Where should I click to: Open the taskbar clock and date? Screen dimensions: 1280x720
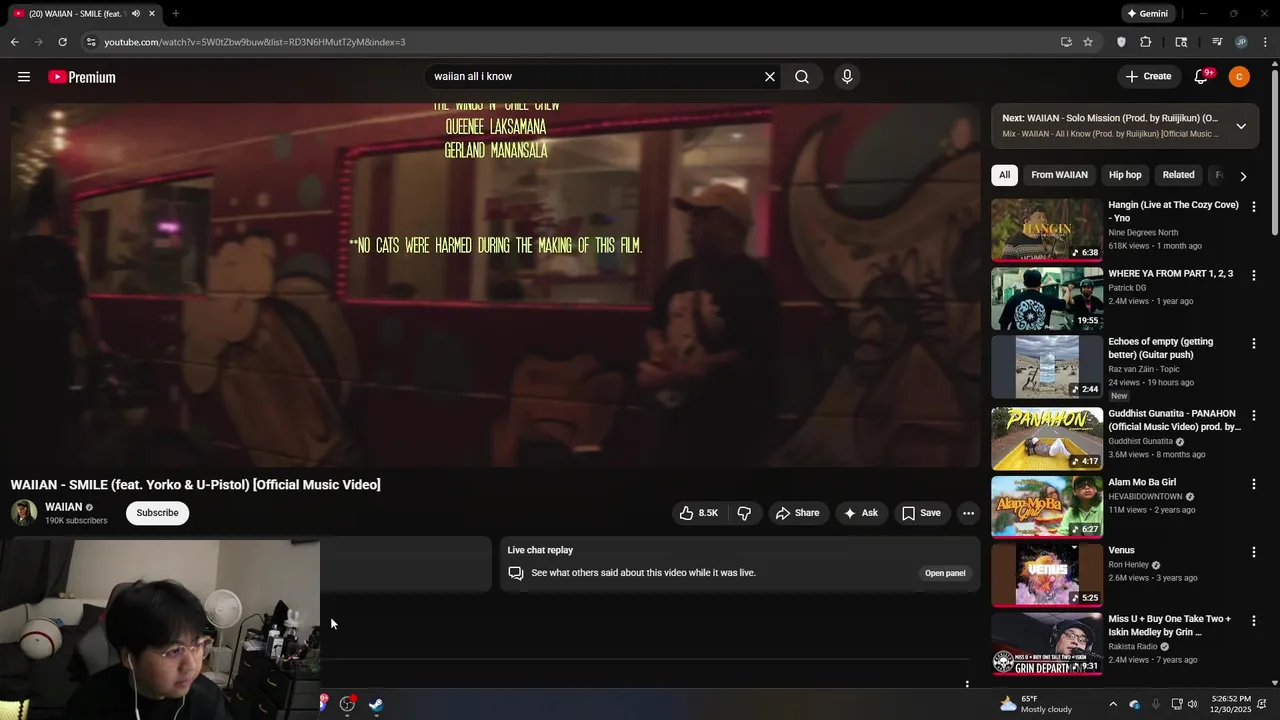click(1230, 704)
